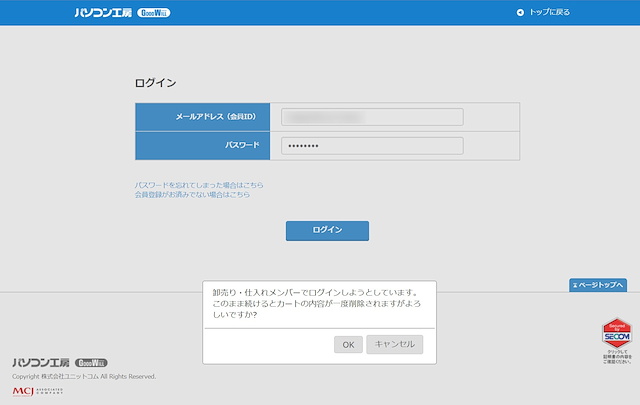The image size is (640, 405).
Task: Click the footer パソコン工房 logo
Action: coord(41,363)
